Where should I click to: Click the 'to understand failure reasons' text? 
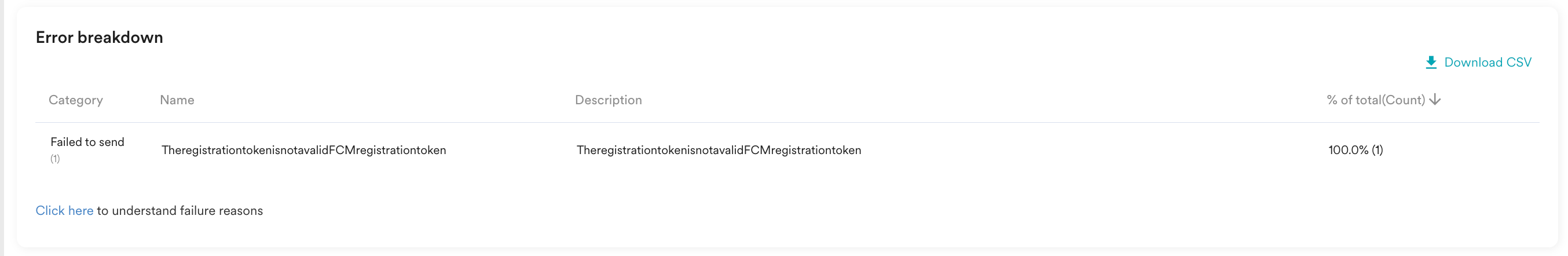tap(179, 211)
